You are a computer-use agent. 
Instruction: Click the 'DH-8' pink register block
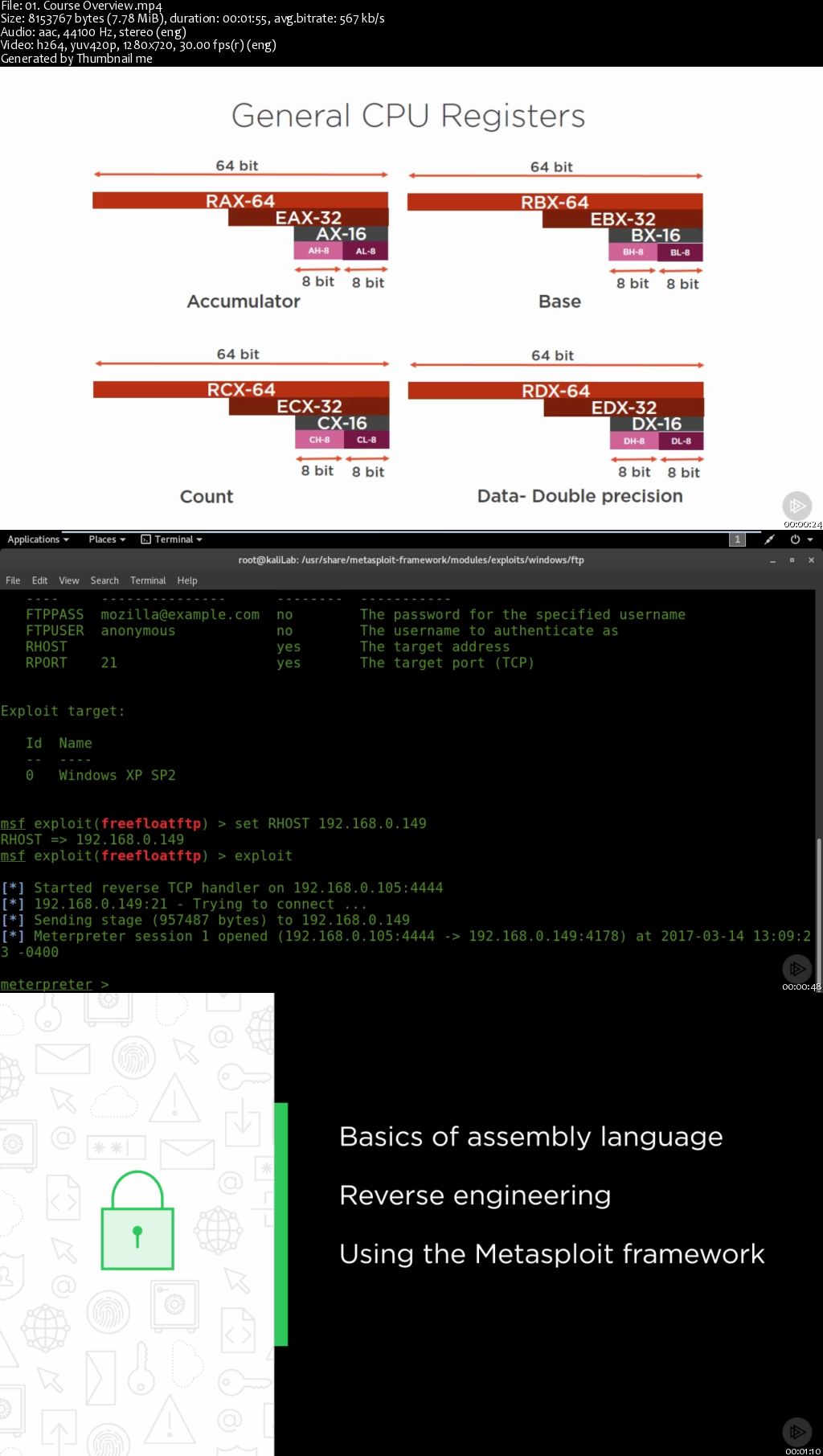tap(634, 441)
